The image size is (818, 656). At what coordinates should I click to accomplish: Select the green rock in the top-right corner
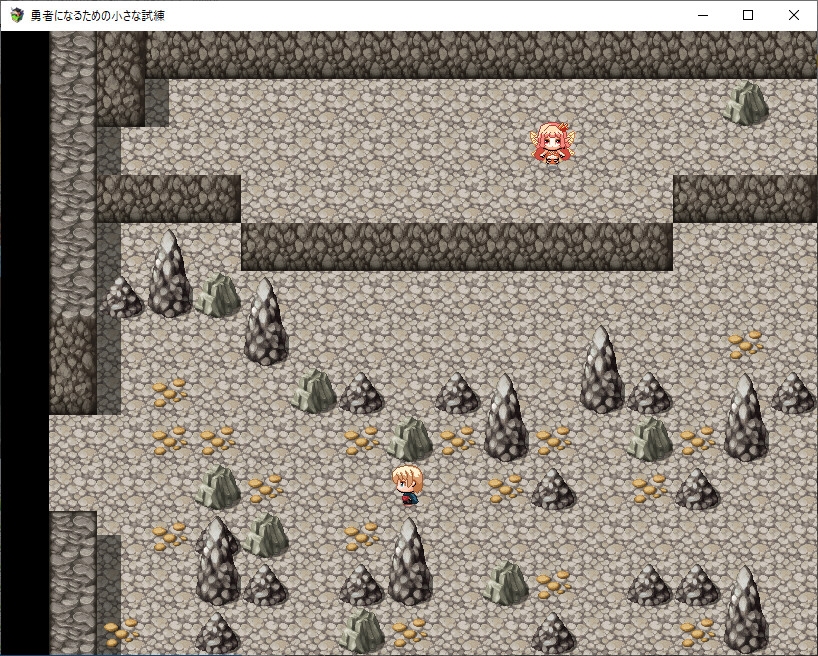click(746, 103)
